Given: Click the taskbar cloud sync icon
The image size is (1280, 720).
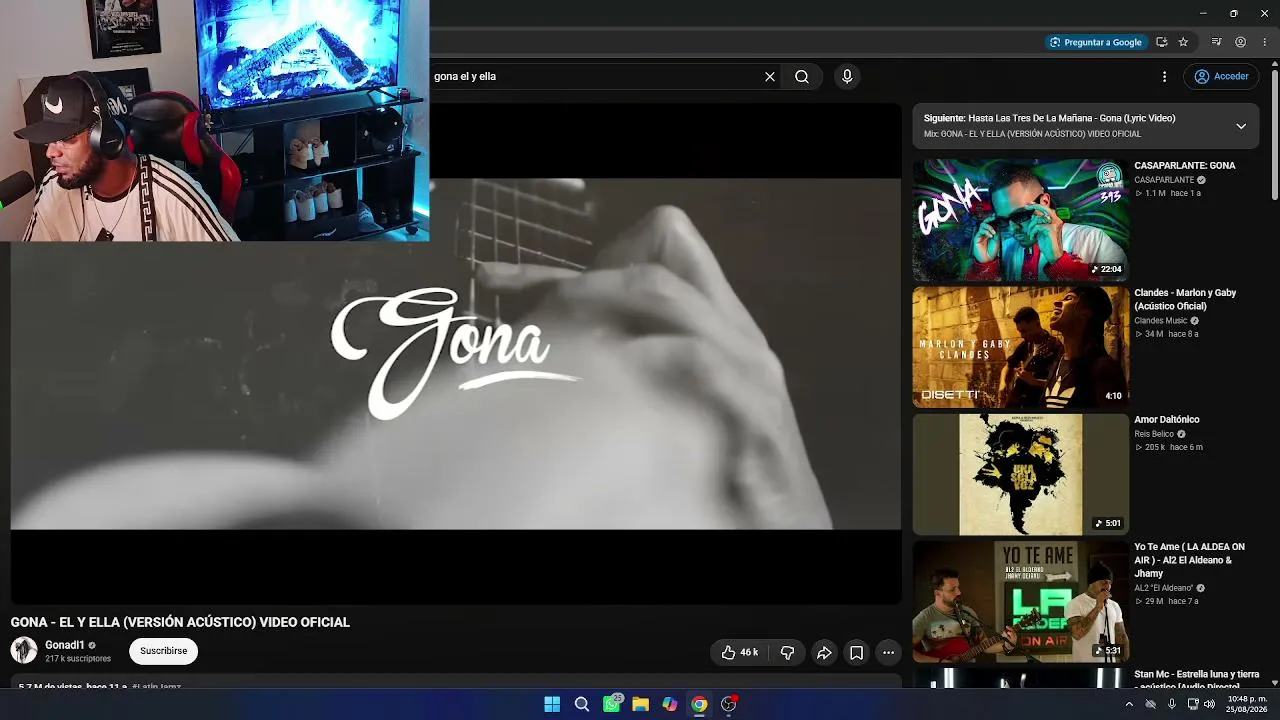Looking at the screenshot, I should (x=1150, y=704).
